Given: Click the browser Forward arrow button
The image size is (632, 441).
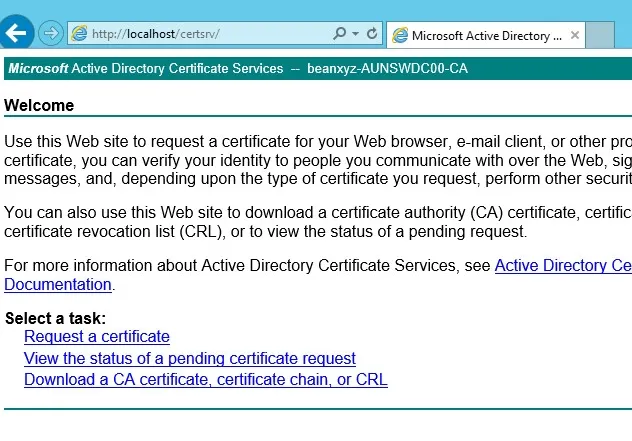Looking at the screenshot, I should (51, 33).
